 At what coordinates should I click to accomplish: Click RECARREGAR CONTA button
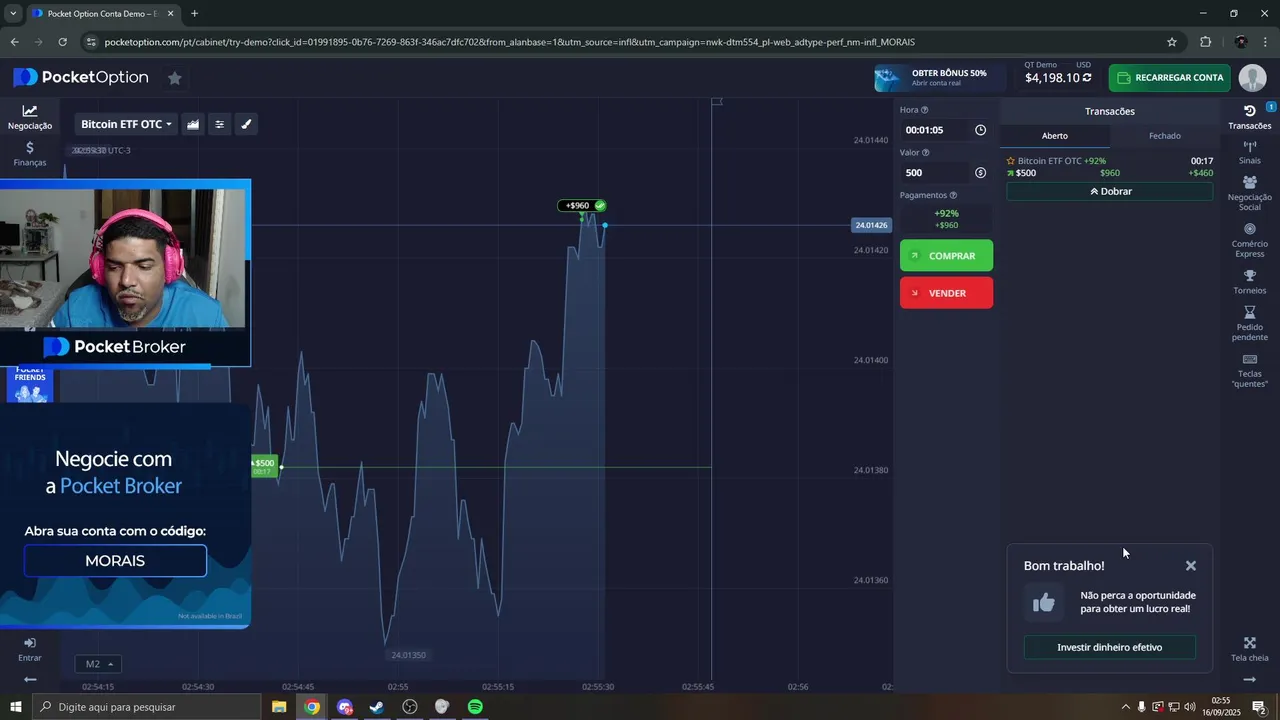point(1170,78)
